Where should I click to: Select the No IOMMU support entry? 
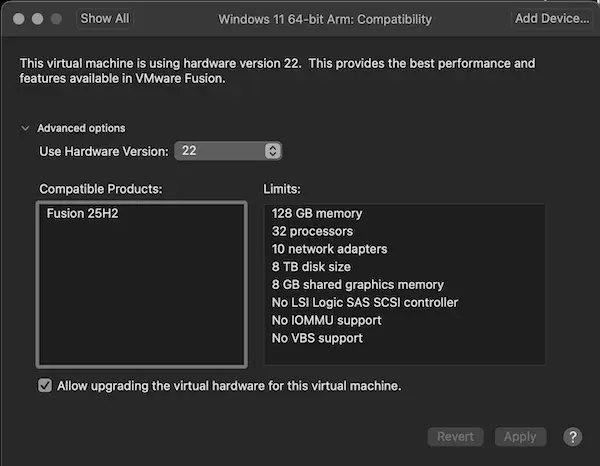click(x=325, y=321)
